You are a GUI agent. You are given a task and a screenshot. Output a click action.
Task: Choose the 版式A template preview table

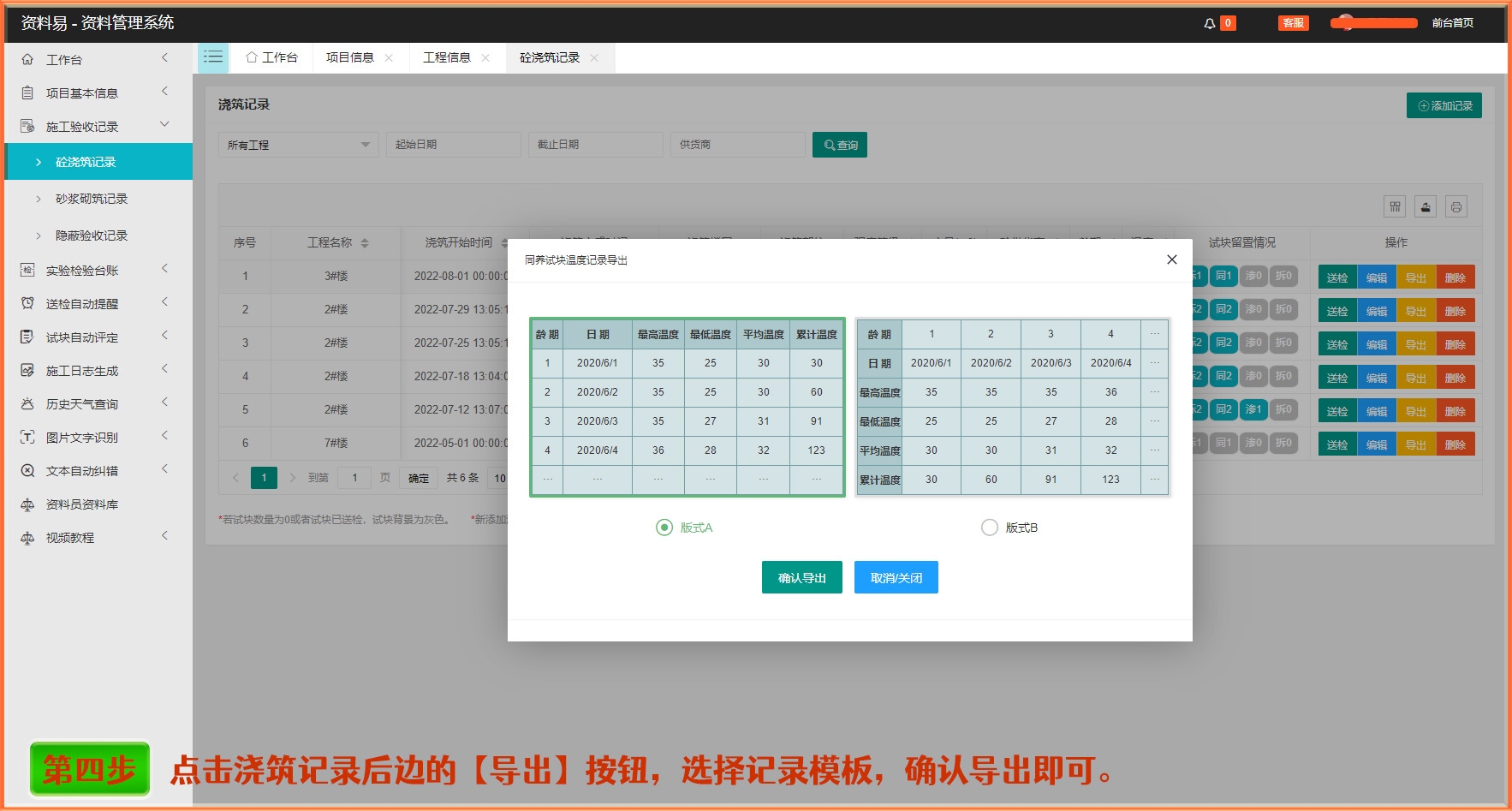[x=687, y=407]
